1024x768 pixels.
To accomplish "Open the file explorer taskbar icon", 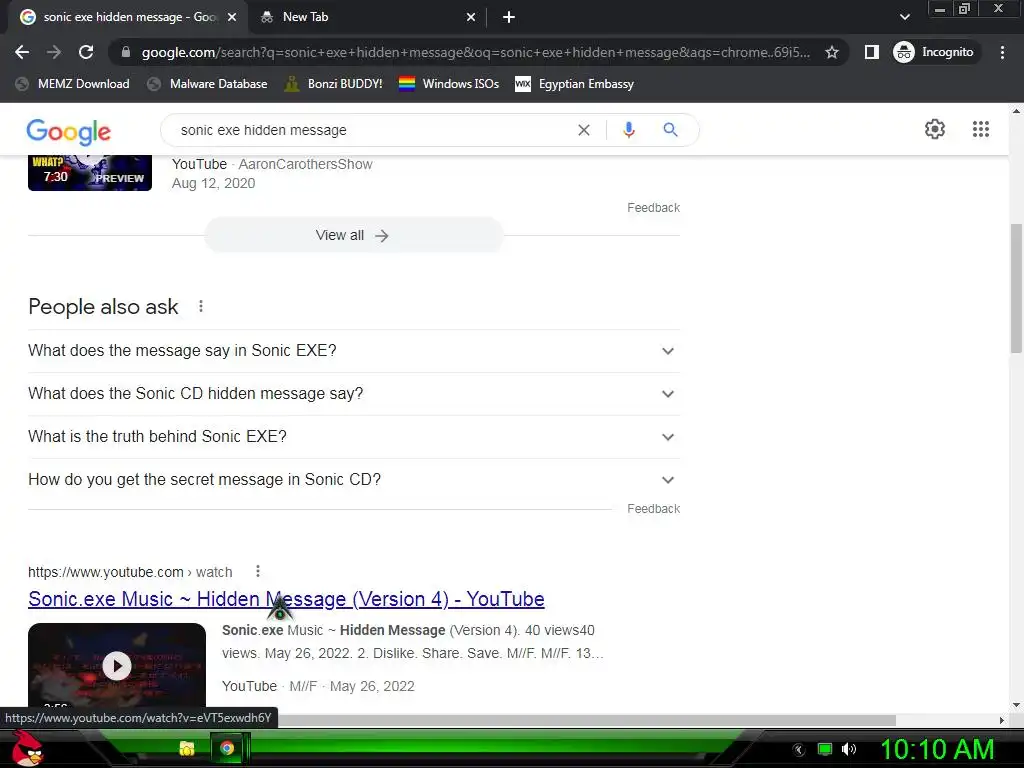I will (x=187, y=748).
